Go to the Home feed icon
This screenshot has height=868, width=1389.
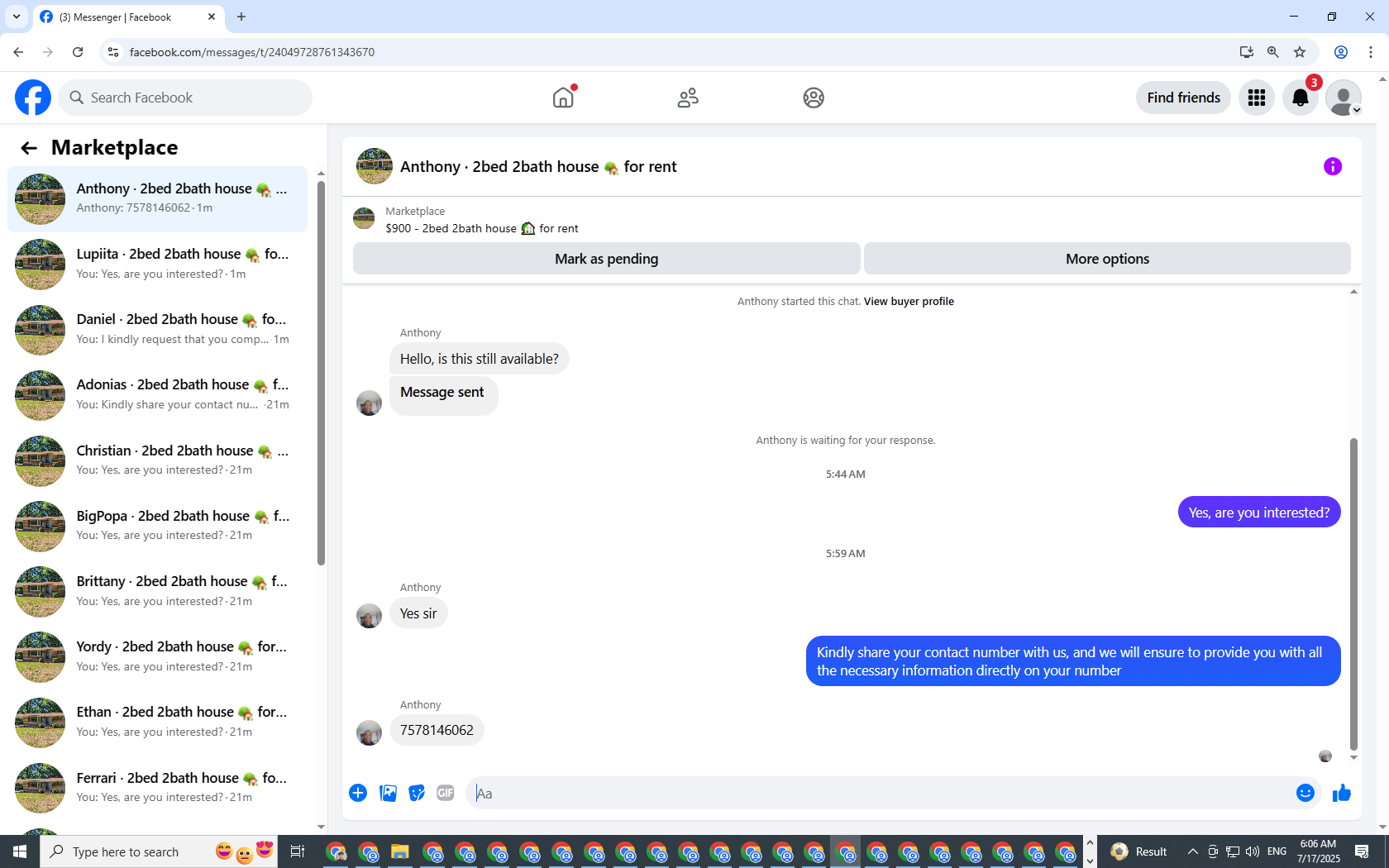563,98
